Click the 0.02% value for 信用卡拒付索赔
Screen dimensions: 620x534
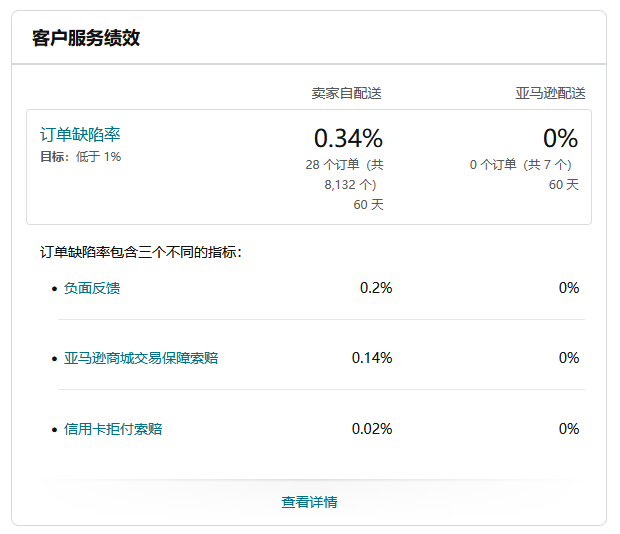[372, 428]
